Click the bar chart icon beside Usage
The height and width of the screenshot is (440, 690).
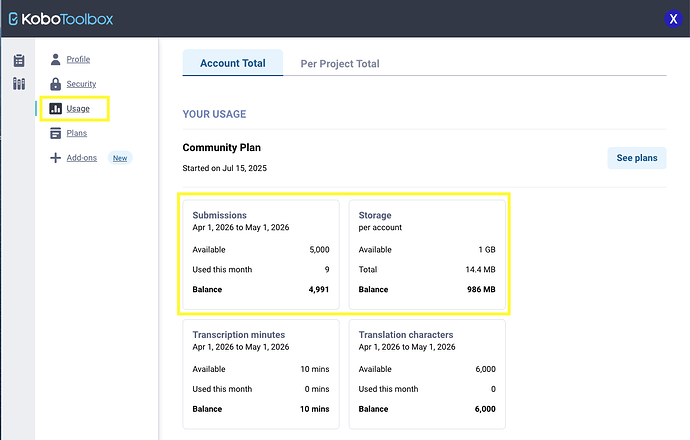tap(56, 108)
